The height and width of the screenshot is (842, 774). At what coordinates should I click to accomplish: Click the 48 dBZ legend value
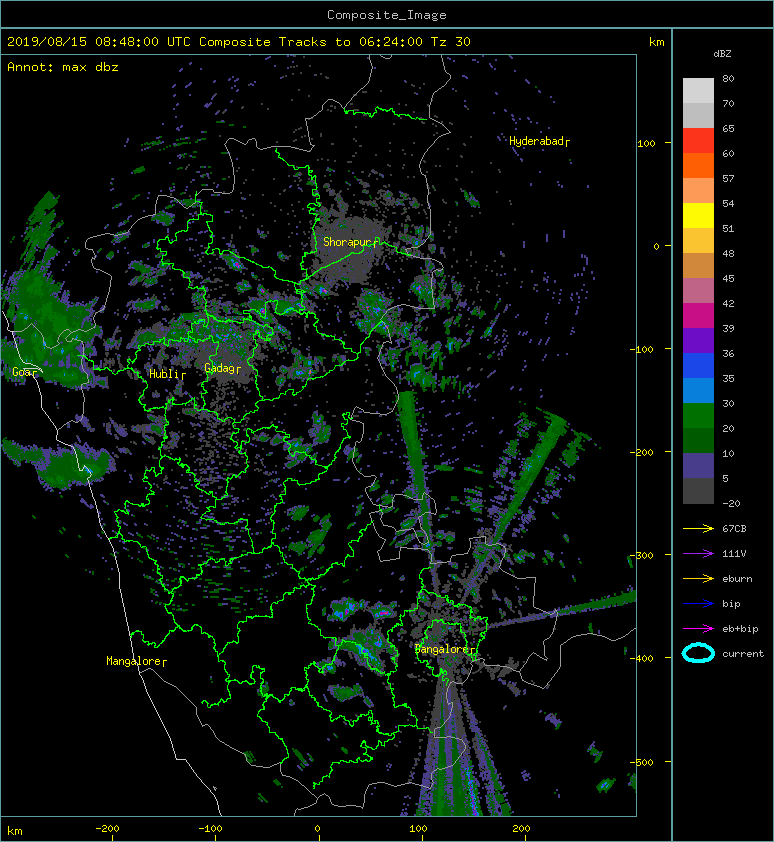[x=728, y=253]
